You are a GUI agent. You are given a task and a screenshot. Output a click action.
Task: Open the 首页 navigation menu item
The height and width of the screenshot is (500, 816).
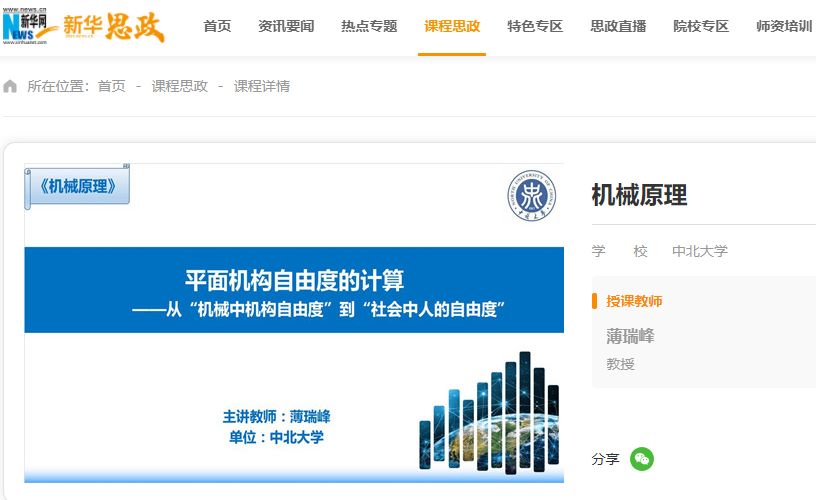217,27
